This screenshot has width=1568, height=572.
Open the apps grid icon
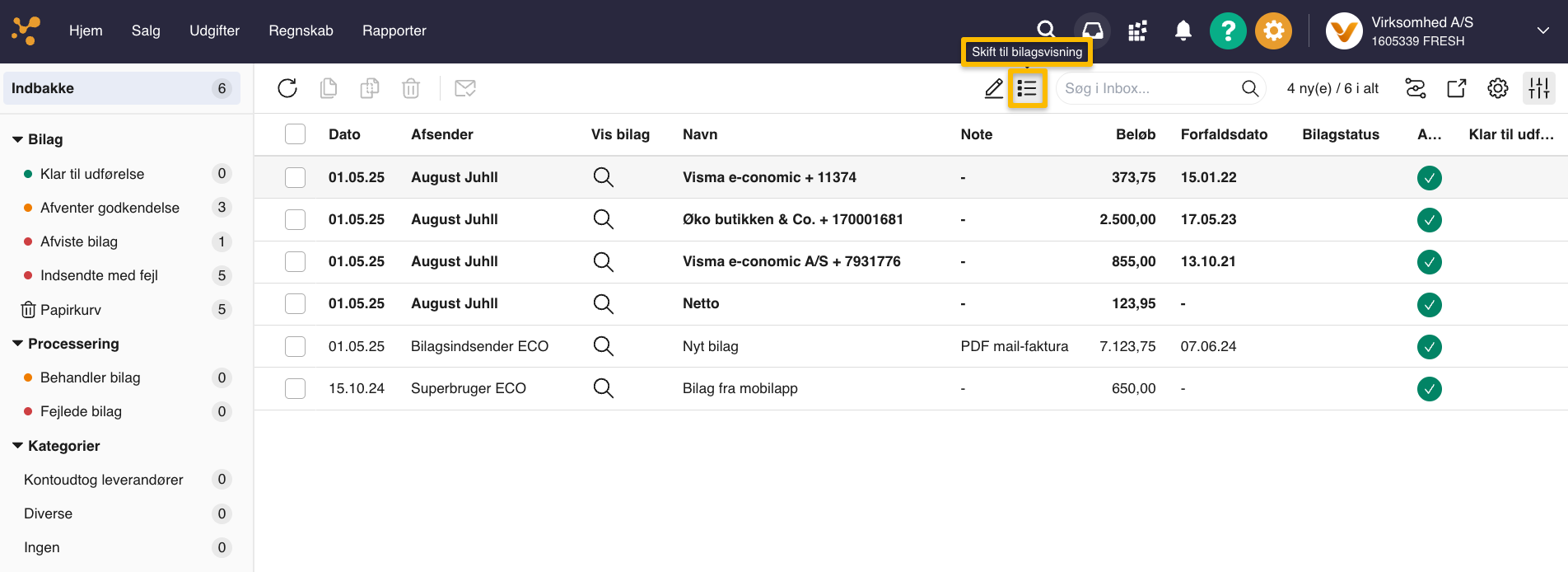(x=1137, y=31)
